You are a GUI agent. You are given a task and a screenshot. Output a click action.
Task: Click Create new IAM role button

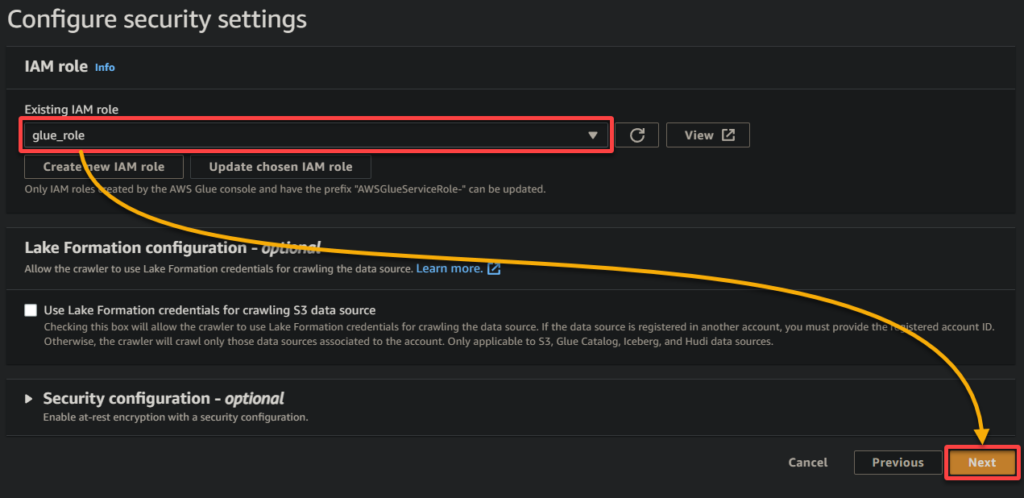[104, 167]
